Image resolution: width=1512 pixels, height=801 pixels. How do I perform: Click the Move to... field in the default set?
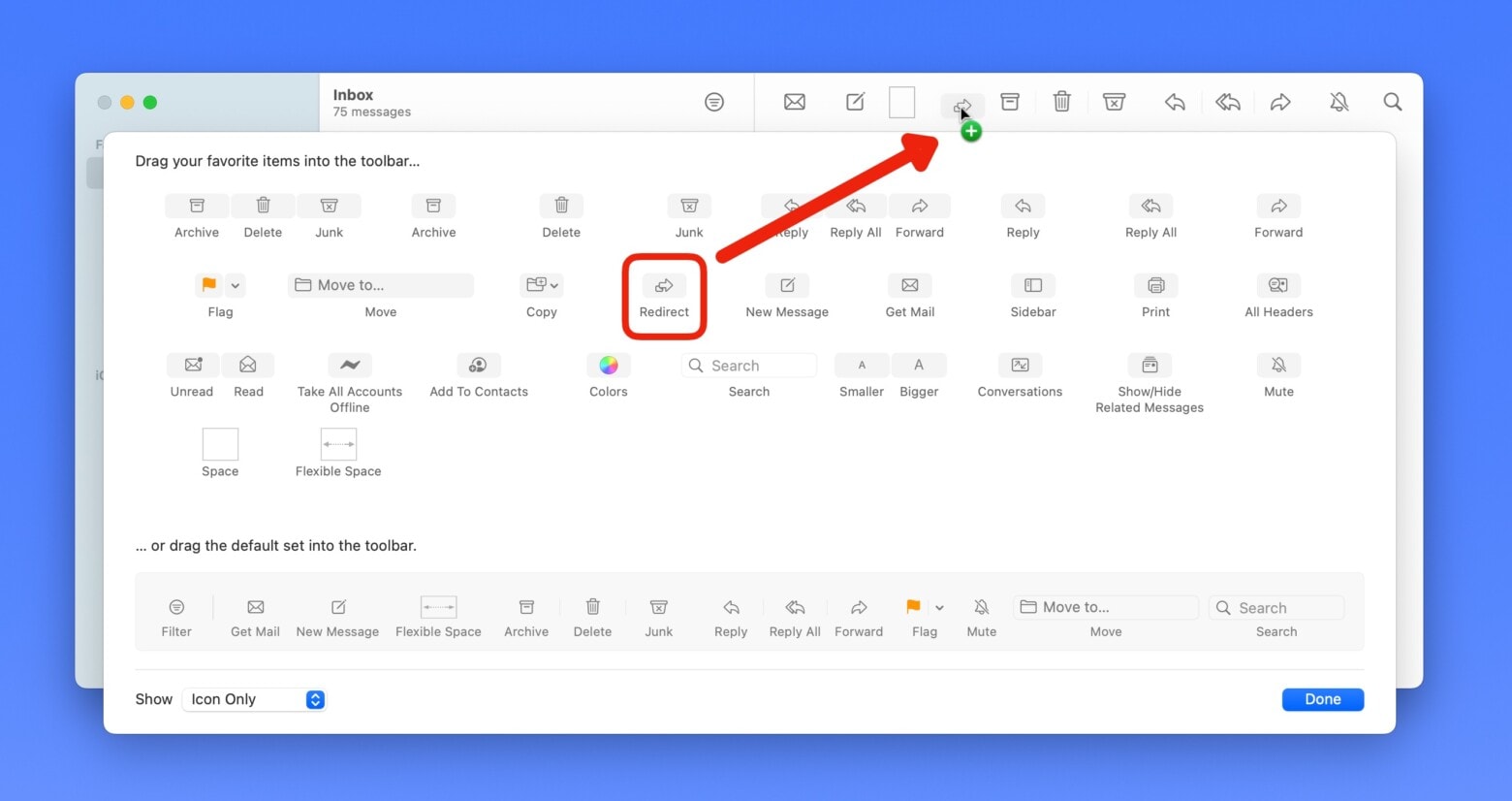[1106, 607]
